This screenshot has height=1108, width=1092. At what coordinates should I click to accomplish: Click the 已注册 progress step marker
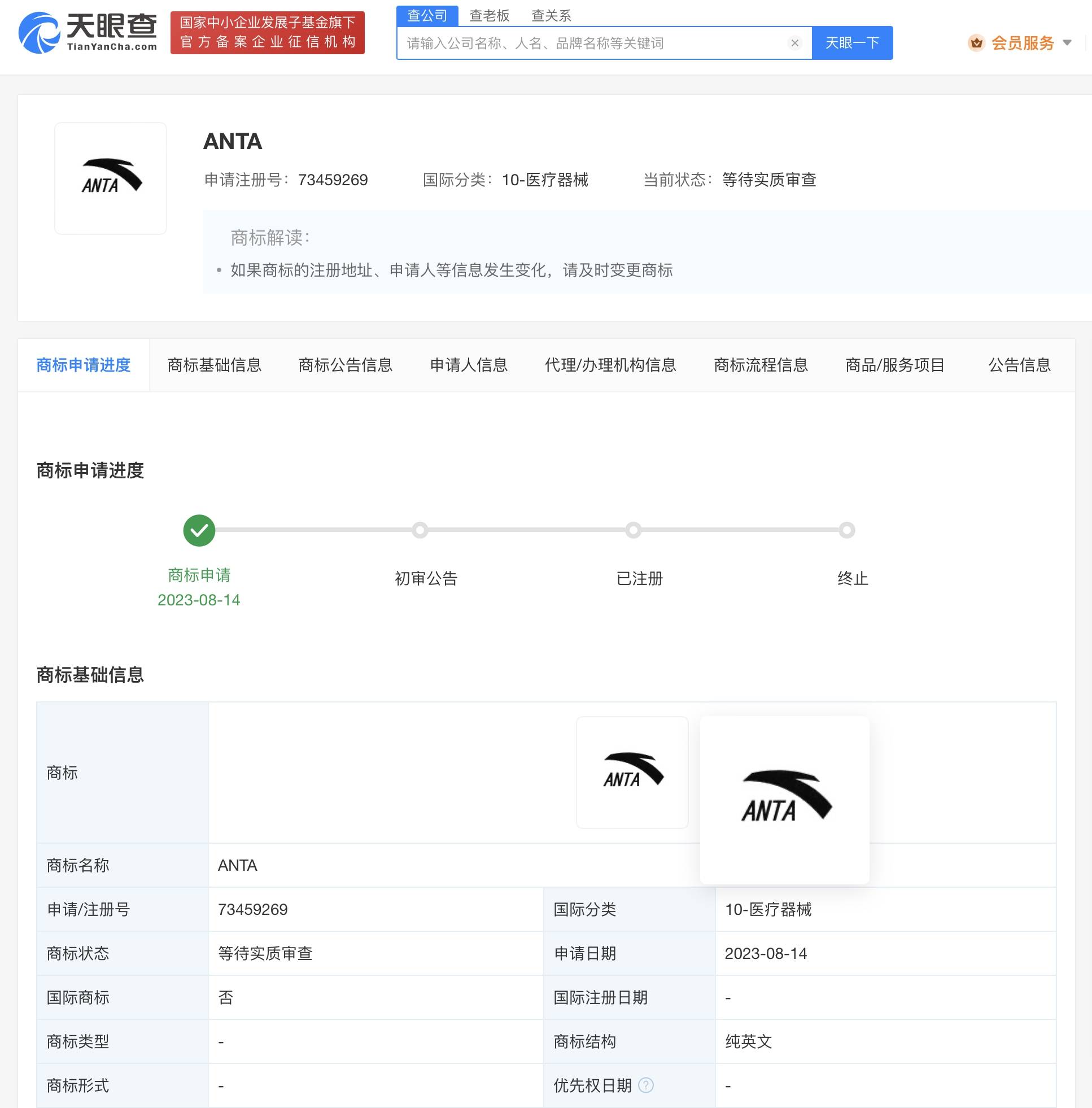(633, 530)
